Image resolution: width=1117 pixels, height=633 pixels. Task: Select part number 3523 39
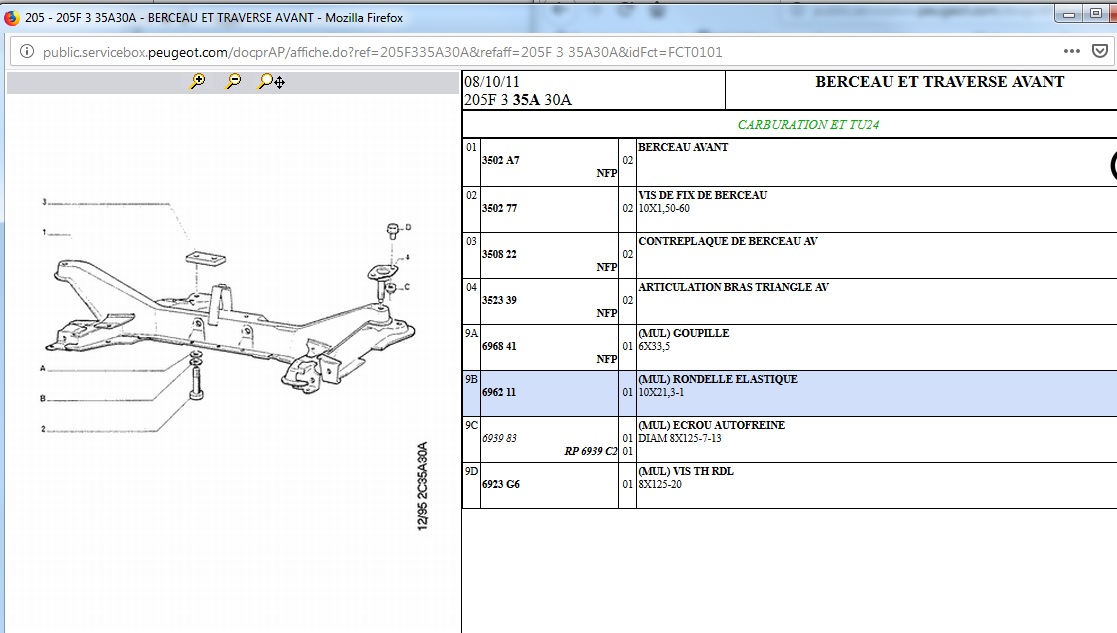click(x=499, y=300)
